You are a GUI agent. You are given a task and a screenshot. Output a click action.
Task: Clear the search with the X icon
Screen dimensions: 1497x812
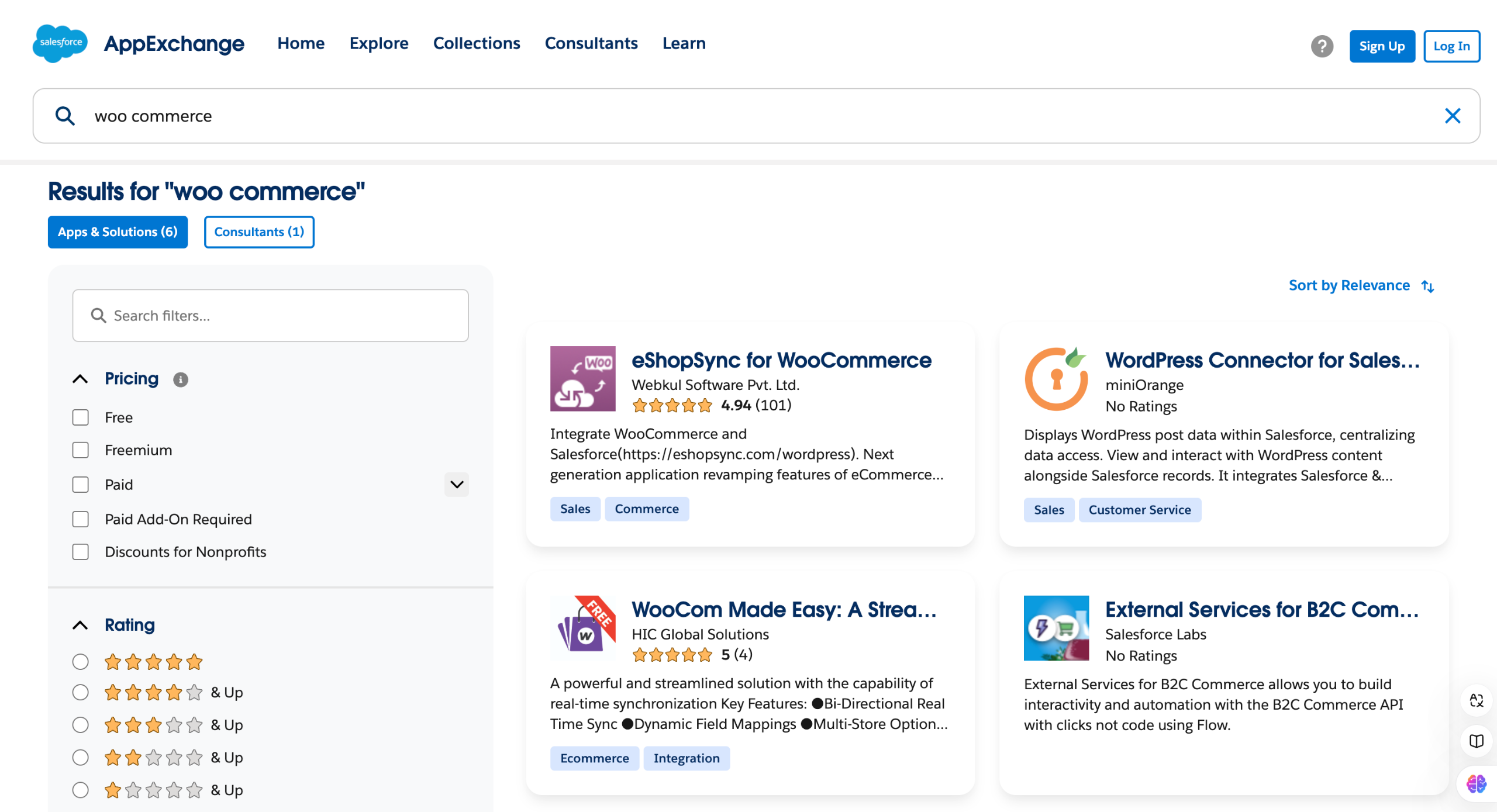(1452, 116)
